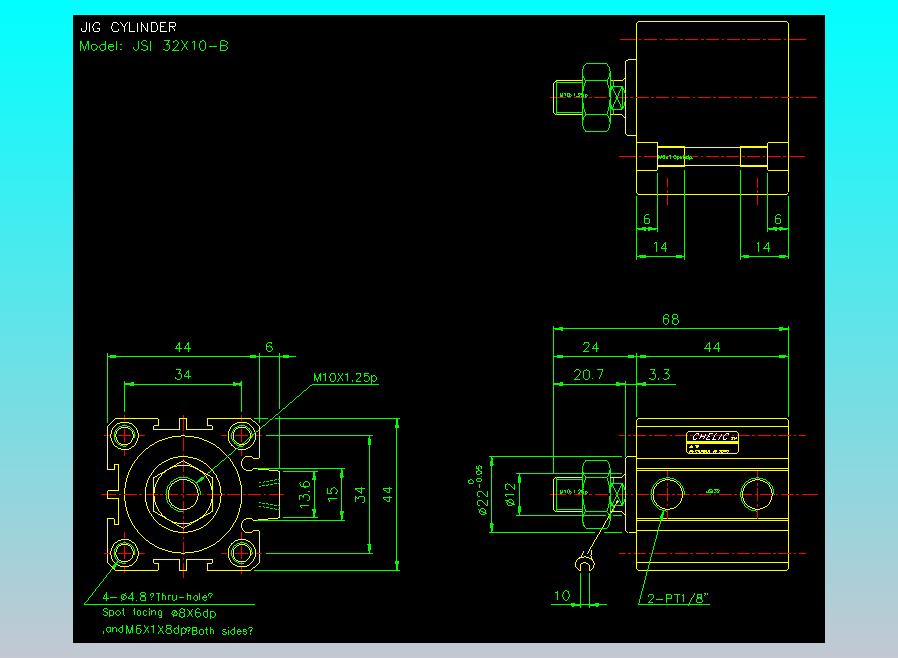This screenshot has width=898, height=658.
Task: Select the 10 dimension near wrench symbol
Action: point(562,595)
